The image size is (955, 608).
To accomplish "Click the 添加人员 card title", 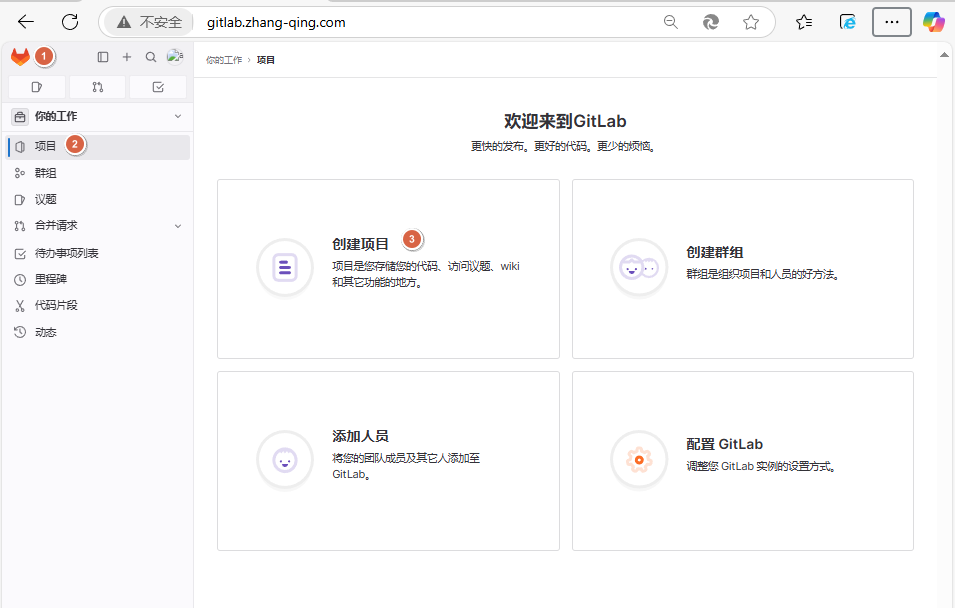I will (360, 436).
